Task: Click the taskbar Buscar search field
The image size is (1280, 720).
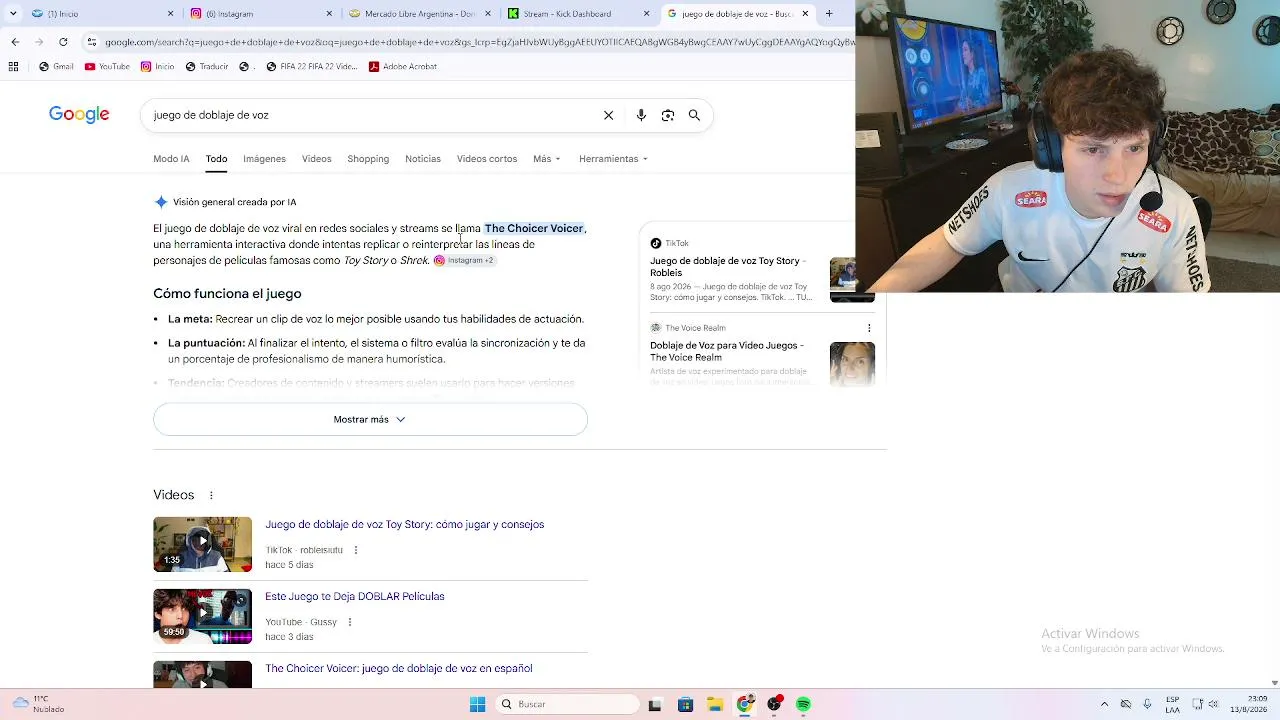Action: [568, 704]
